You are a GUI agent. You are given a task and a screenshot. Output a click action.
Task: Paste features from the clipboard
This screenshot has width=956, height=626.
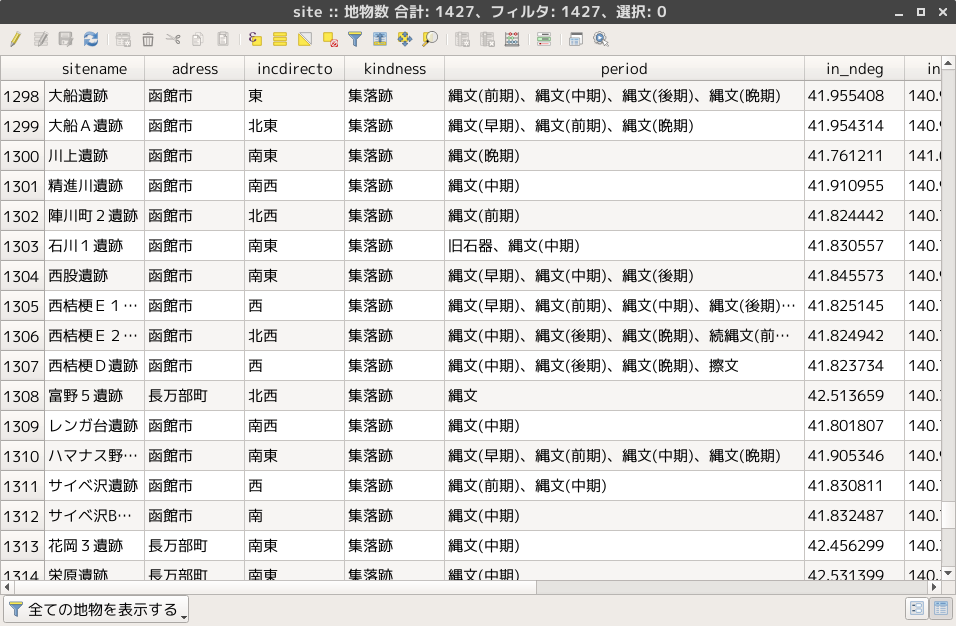[x=223, y=40]
